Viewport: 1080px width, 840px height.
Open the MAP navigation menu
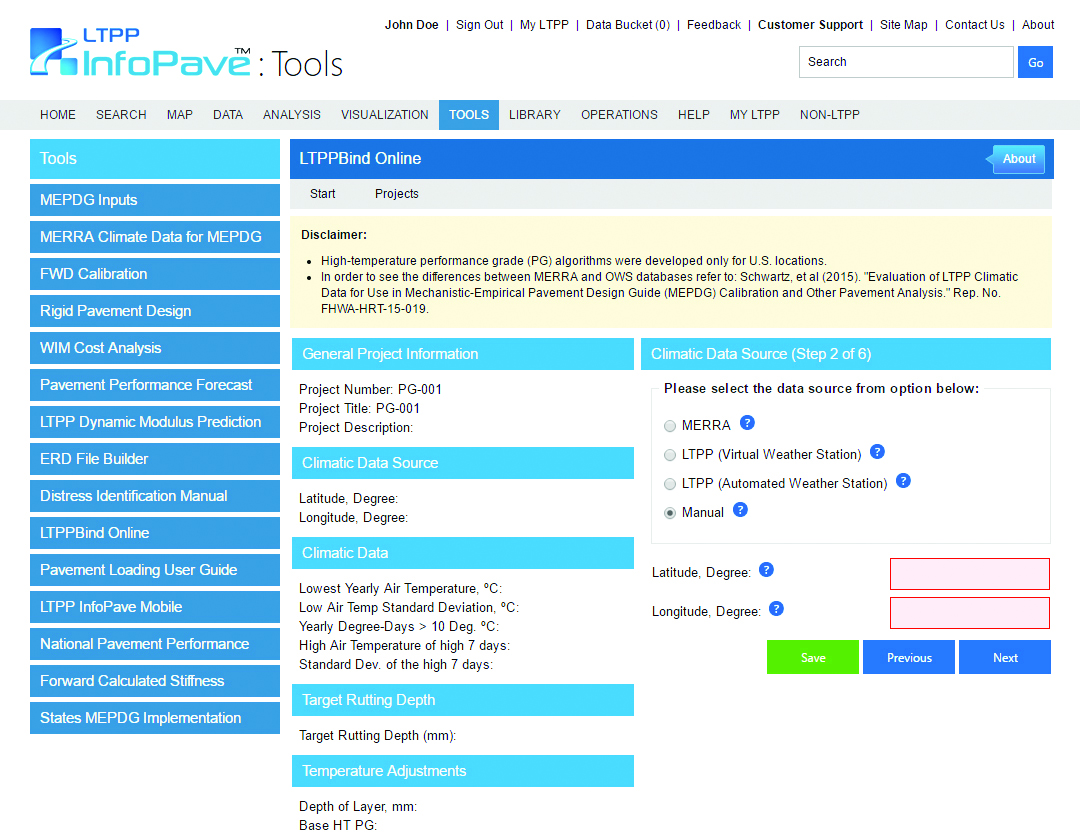click(180, 115)
